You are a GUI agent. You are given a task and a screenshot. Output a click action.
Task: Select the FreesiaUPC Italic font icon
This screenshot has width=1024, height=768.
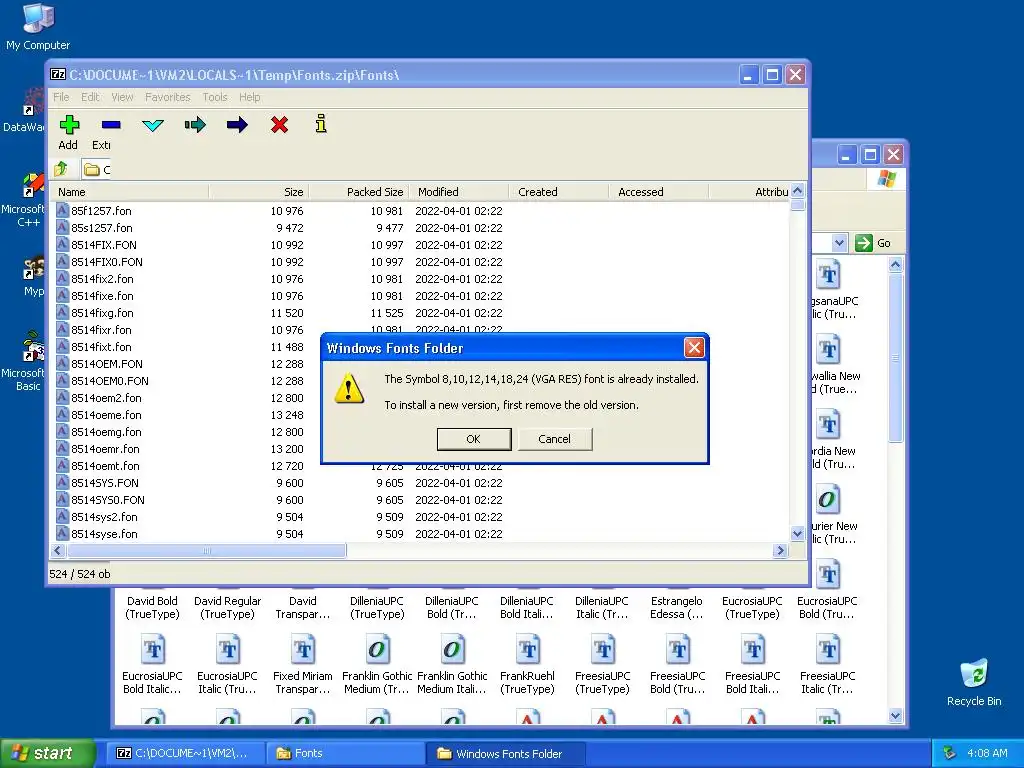[x=828, y=650]
